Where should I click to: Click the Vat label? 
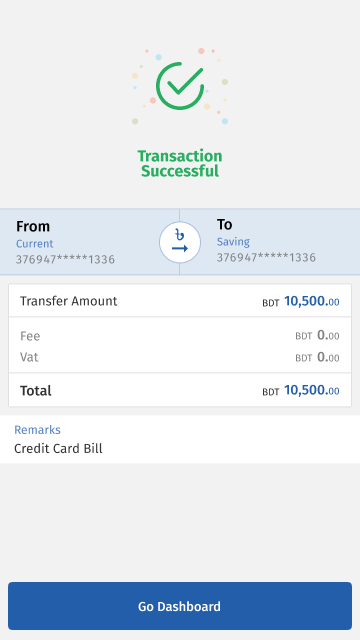click(29, 357)
